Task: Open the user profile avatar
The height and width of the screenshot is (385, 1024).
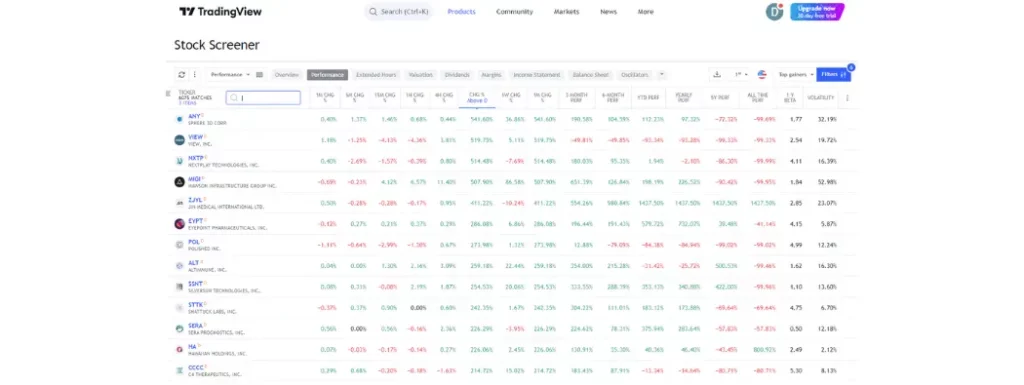Action: pyautogui.click(x=775, y=12)
